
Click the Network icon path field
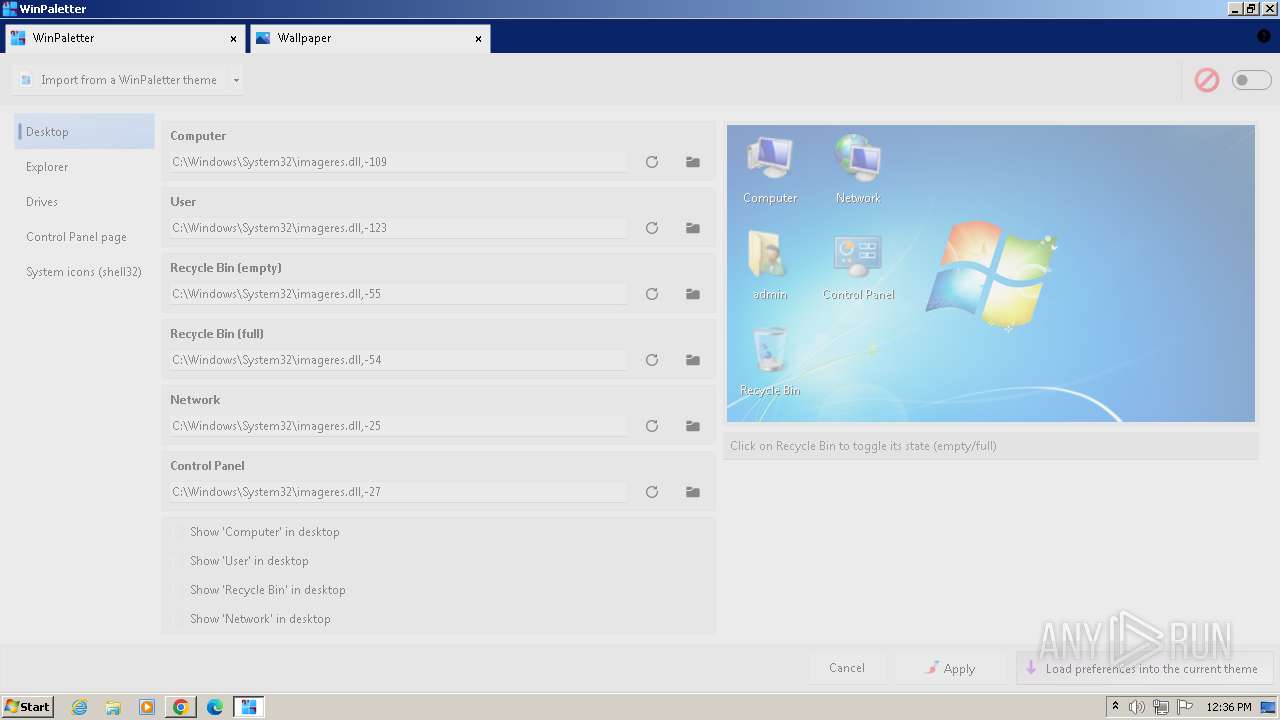[398, 426]
